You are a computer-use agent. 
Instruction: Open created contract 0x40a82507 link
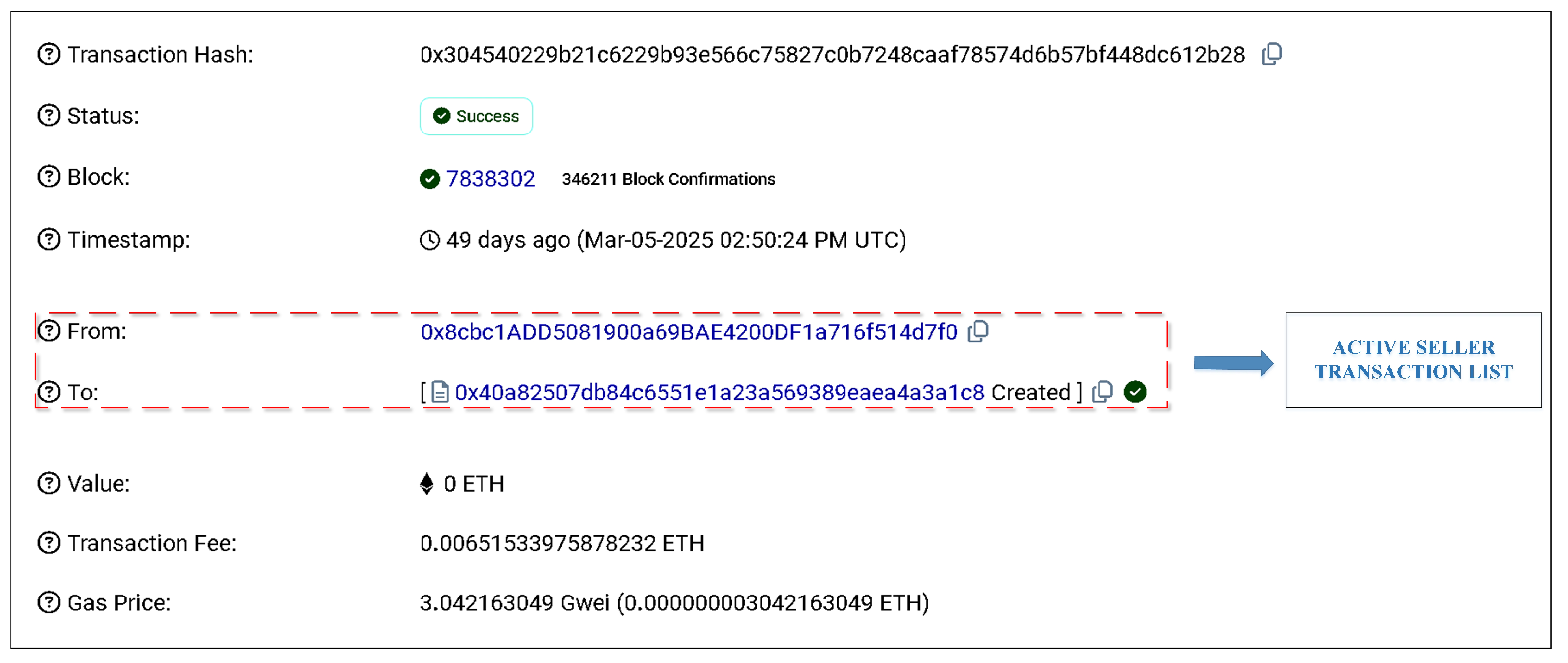point(720,393)
